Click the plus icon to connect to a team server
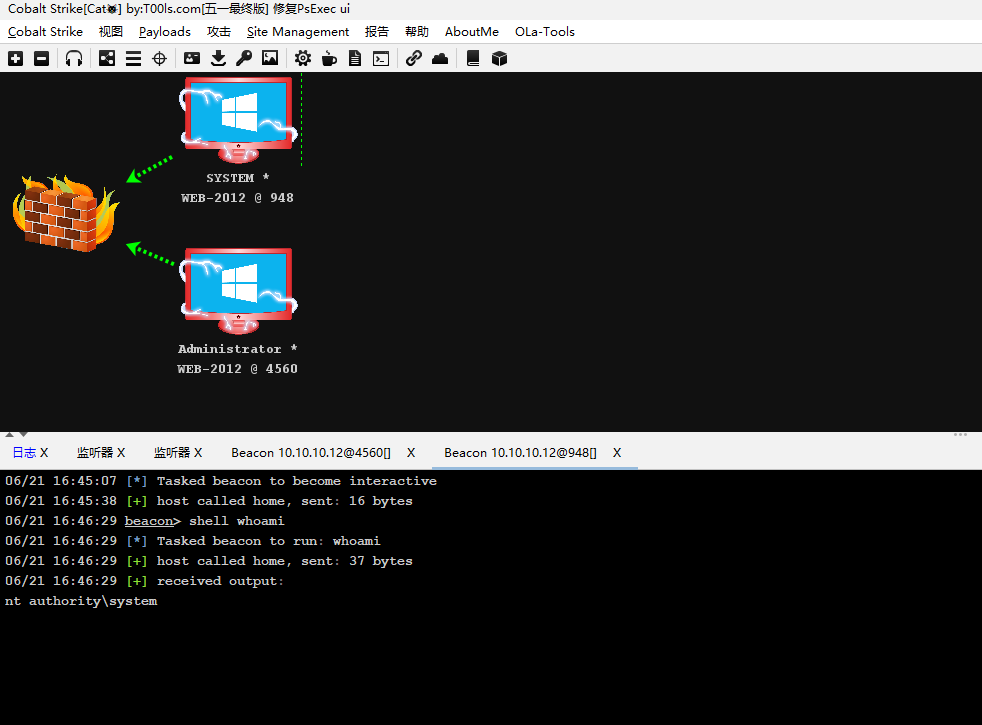This screenshot has height=725, width=982. tap(16, 59)
